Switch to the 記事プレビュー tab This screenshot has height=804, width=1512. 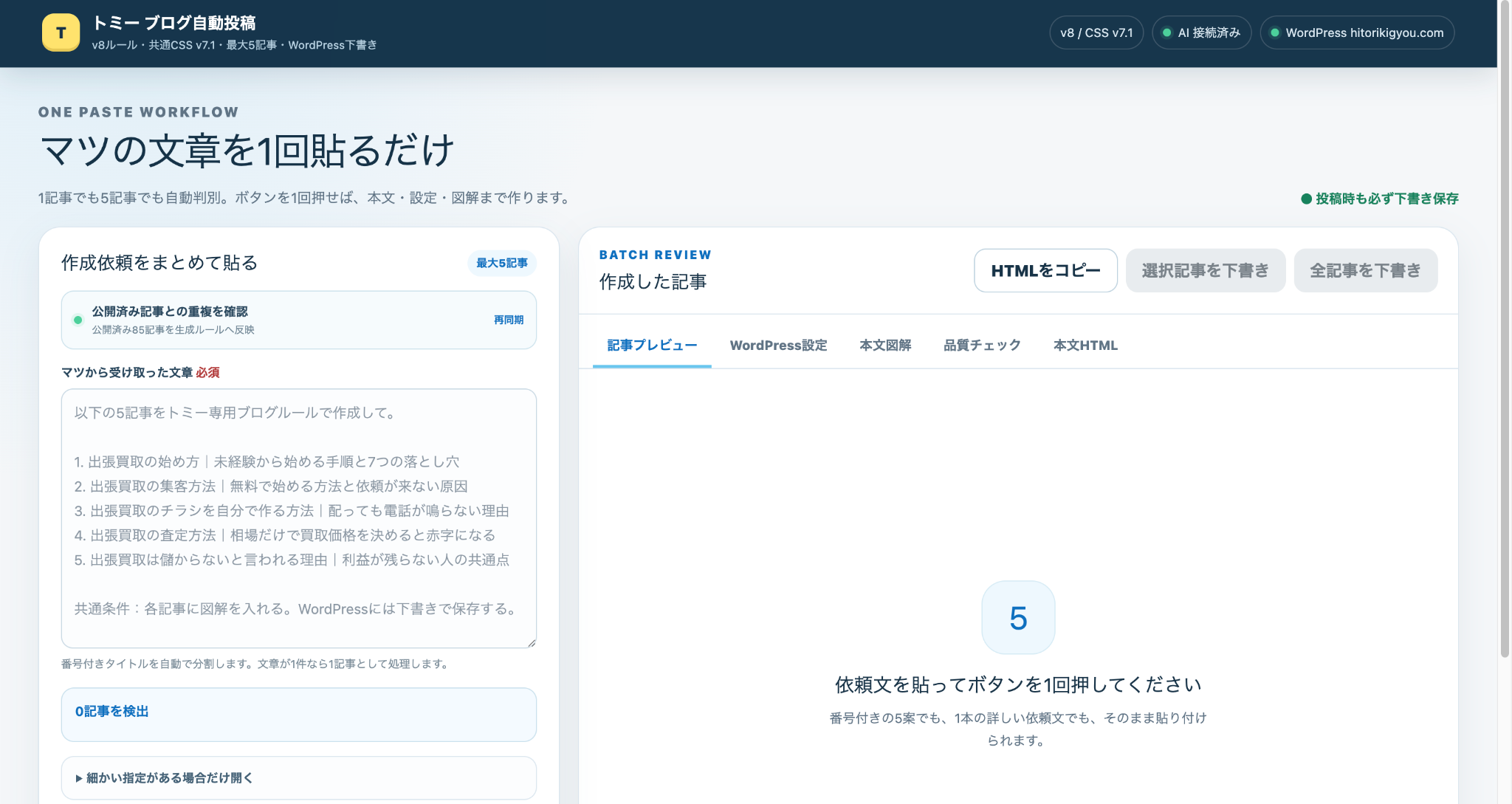click(x=652, y=345)
